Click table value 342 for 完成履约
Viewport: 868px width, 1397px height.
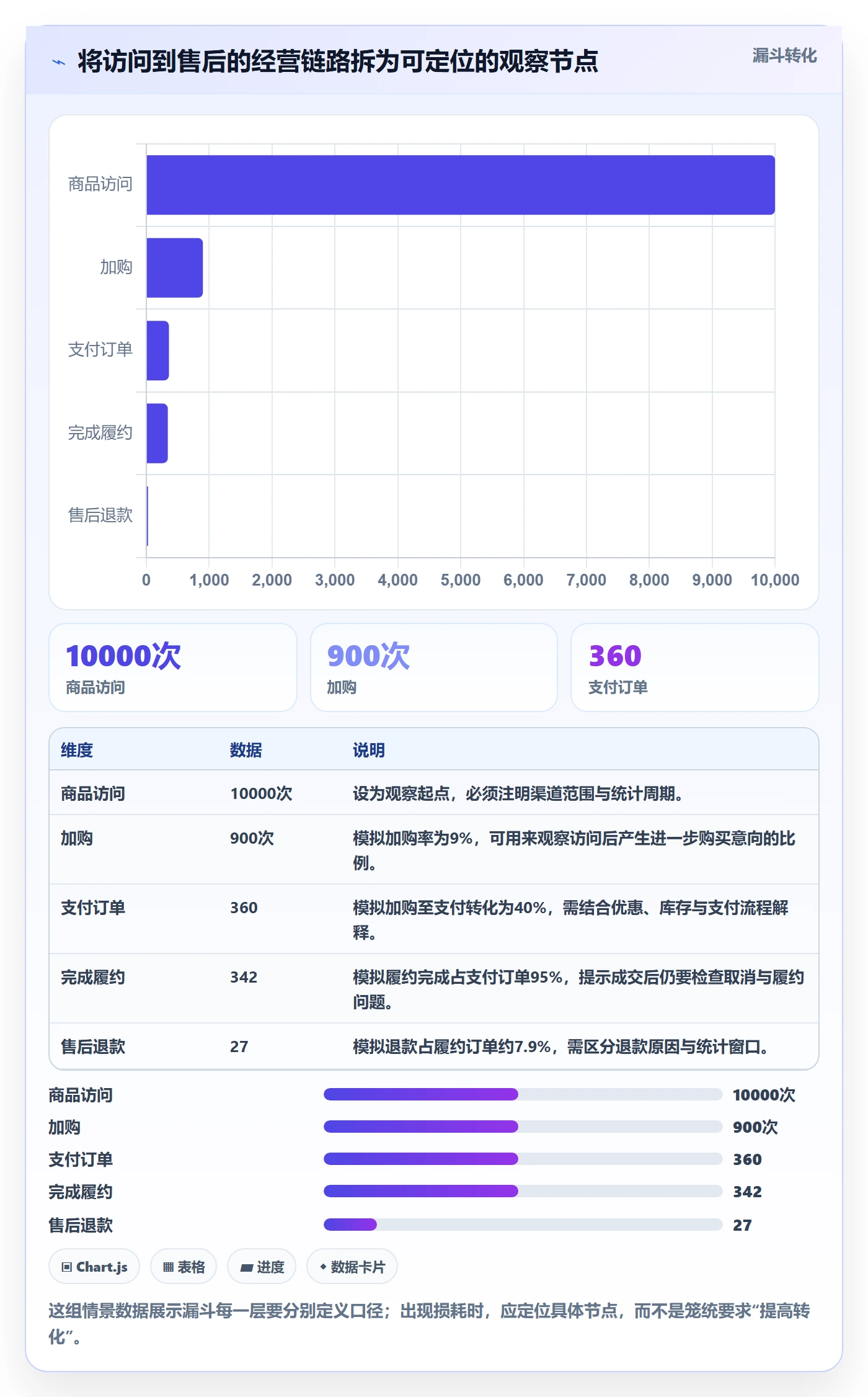pos(244,977)
